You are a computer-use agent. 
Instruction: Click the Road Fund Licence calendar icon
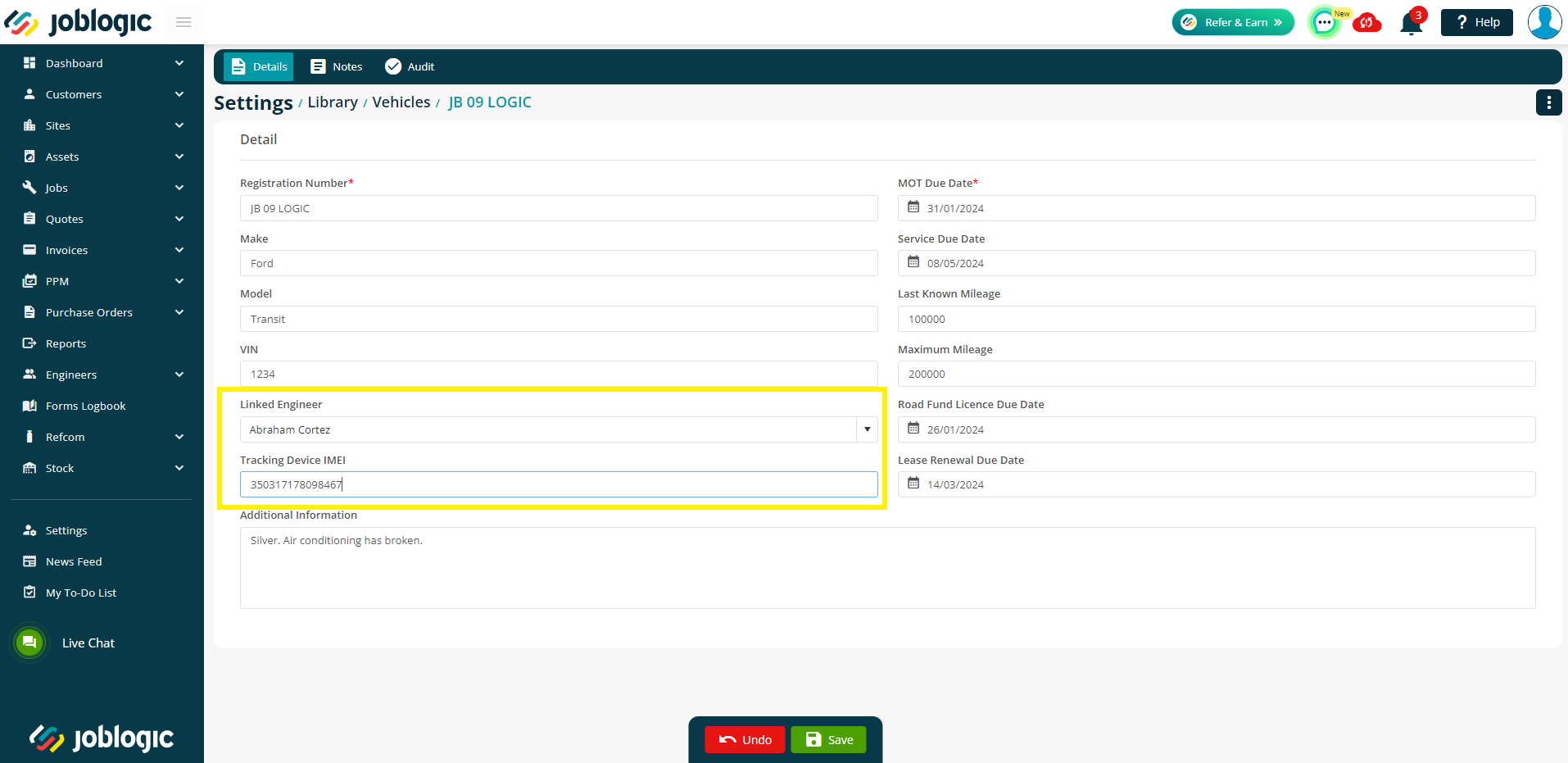tap(913, 429)
